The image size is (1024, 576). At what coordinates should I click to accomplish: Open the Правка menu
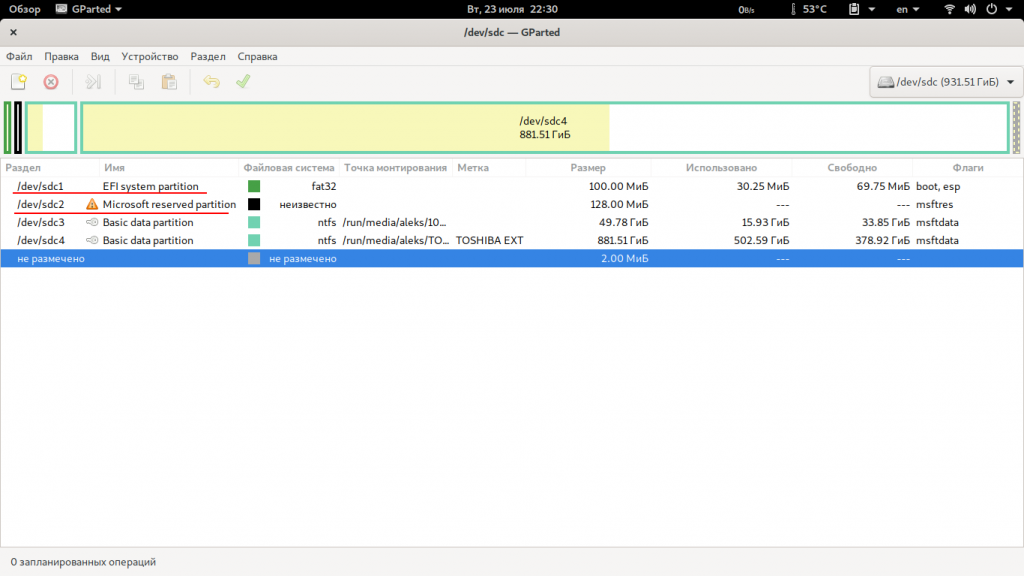pos(61,56)
